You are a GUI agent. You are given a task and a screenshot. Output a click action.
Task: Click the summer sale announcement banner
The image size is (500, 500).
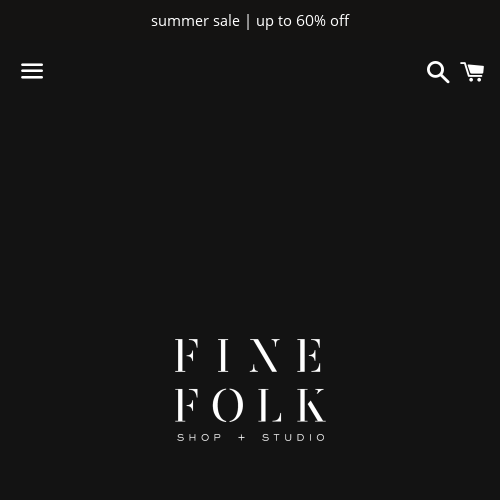(x=250, y=21)
